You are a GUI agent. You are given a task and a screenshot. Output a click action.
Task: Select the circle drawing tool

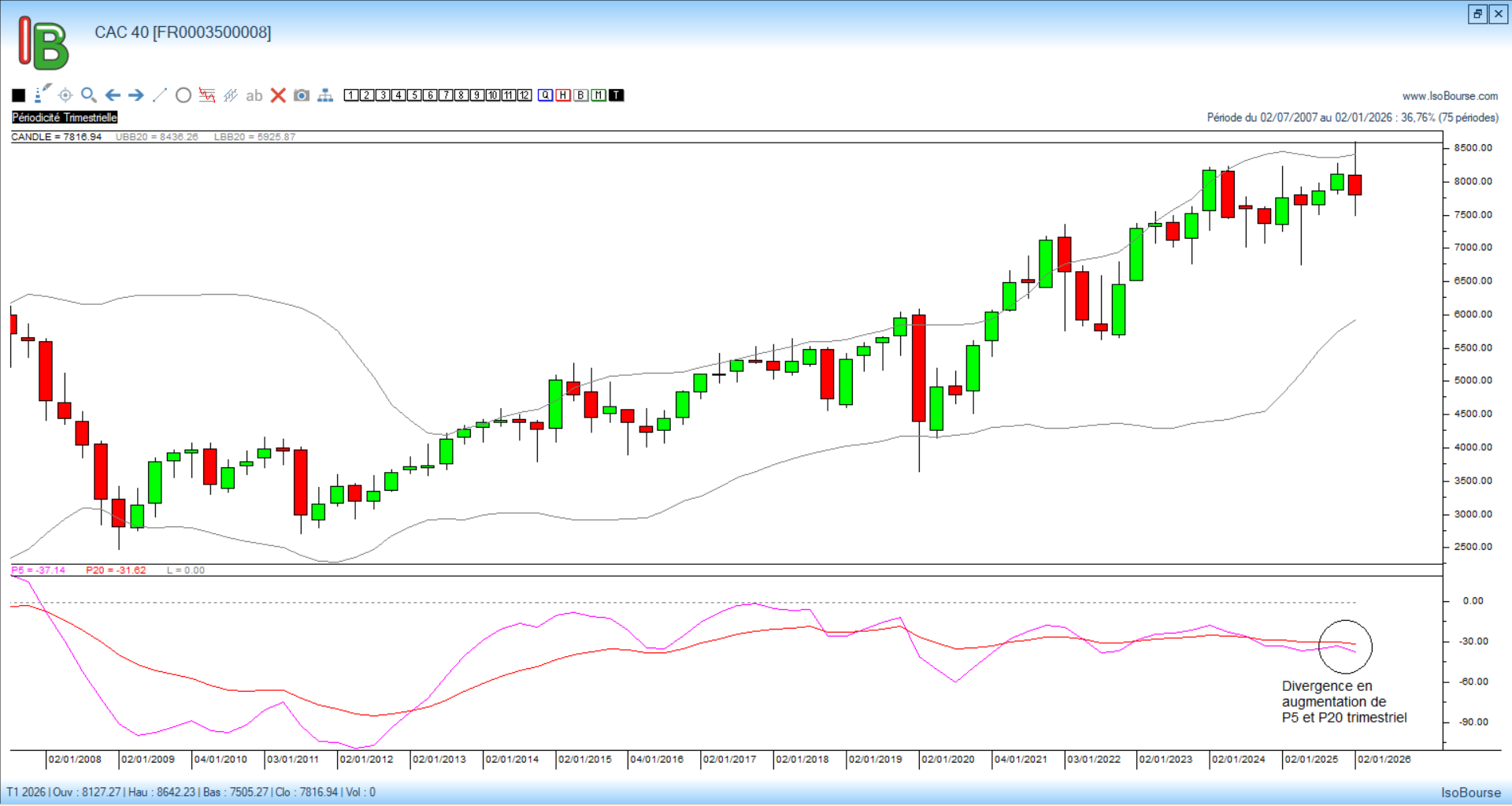183,95
